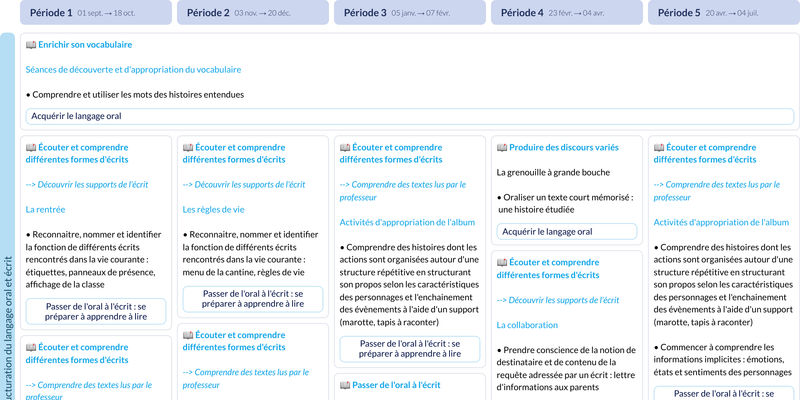Select the Période 1 column header

(x=96, y=12)
